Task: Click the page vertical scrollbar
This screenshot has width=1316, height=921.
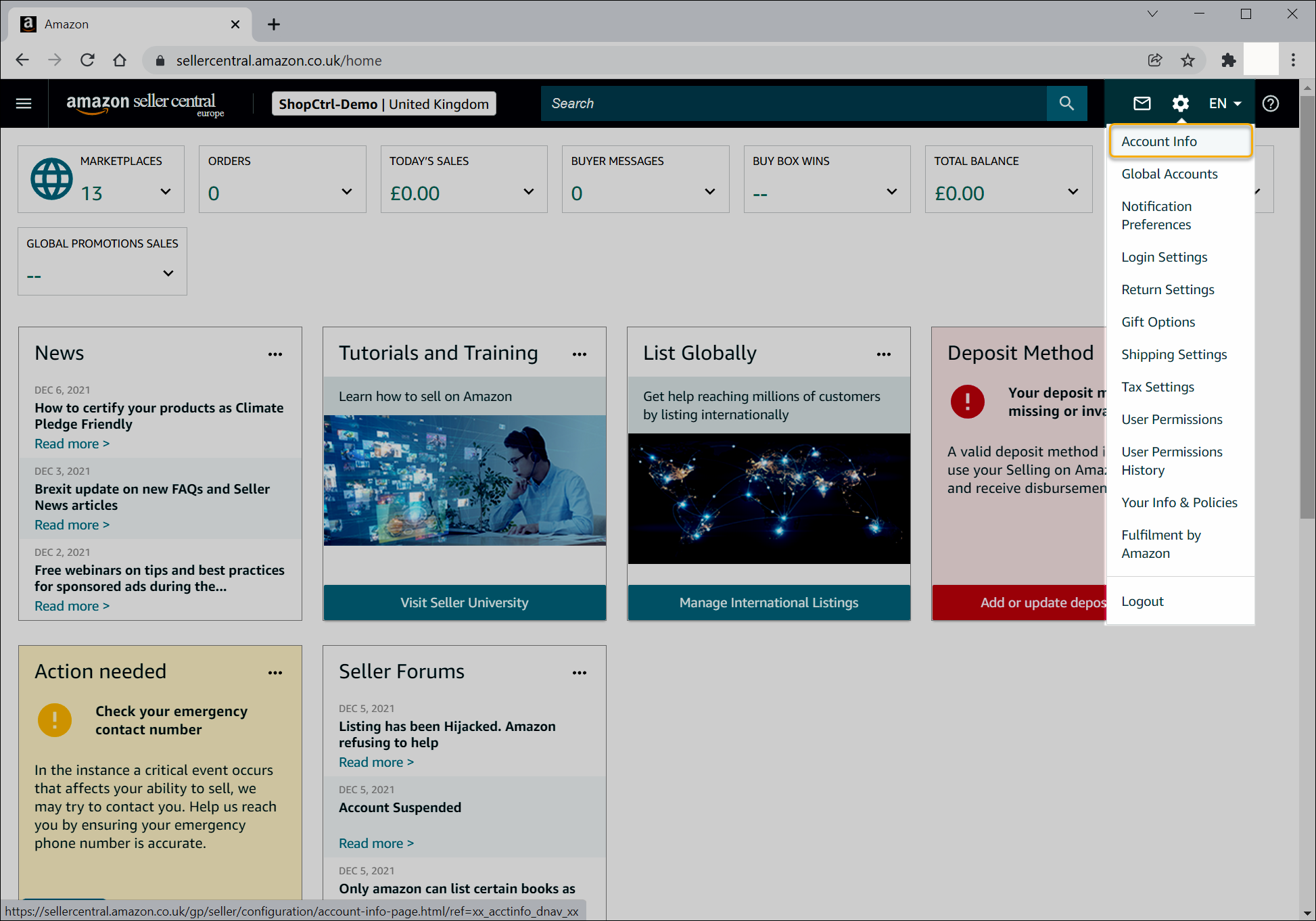Action: click(x=1307, y=308)
